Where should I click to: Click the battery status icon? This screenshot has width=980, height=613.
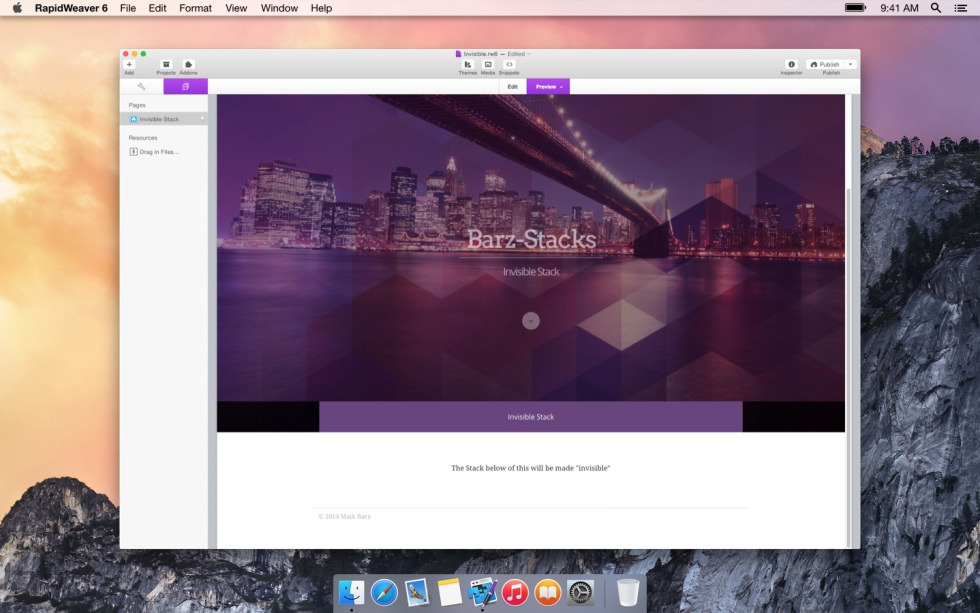[856, 7]
